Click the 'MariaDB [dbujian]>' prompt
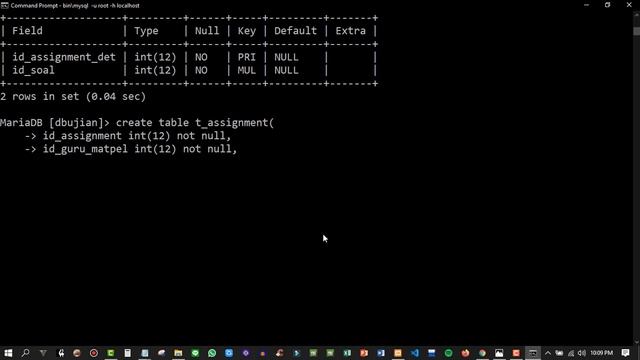This screenshot has height=360, width=640. [55, 123]
